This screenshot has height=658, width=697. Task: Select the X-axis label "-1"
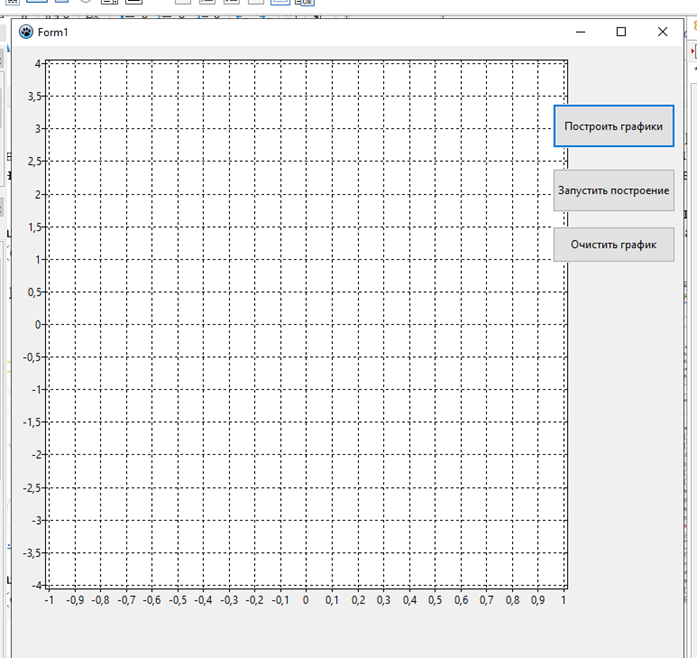(x=48, y=601)
